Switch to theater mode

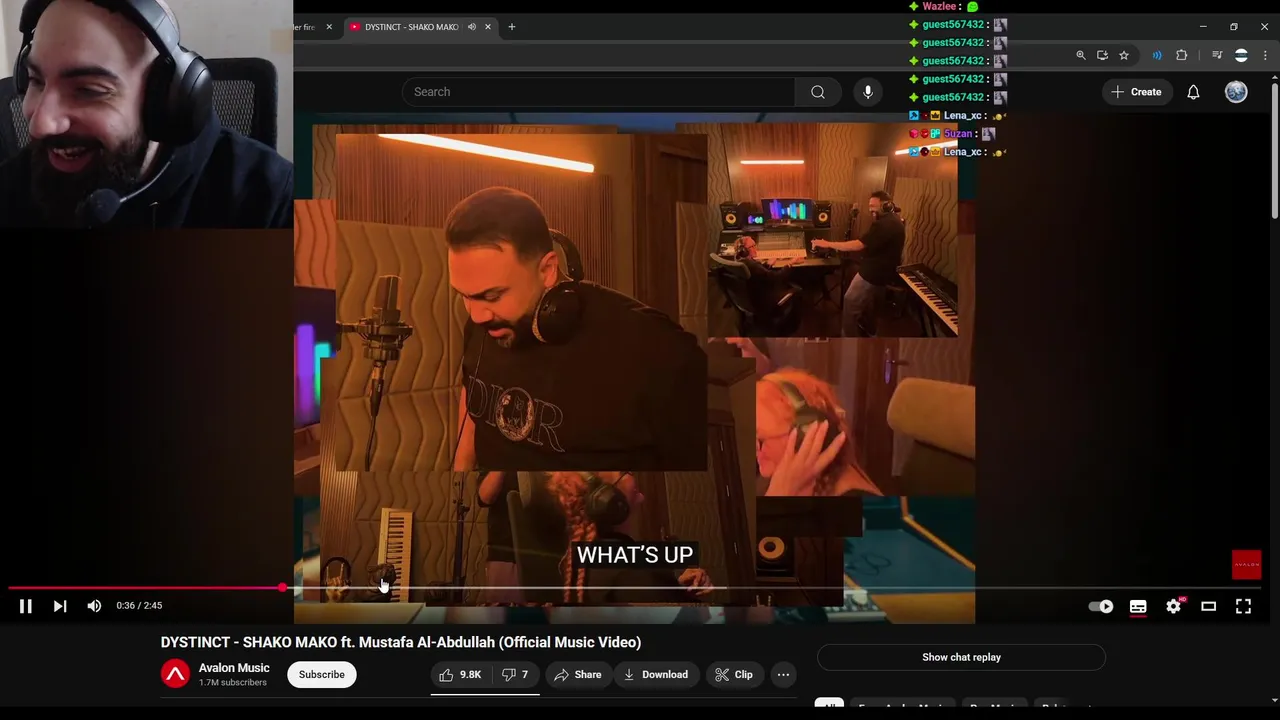[1208, 606]
